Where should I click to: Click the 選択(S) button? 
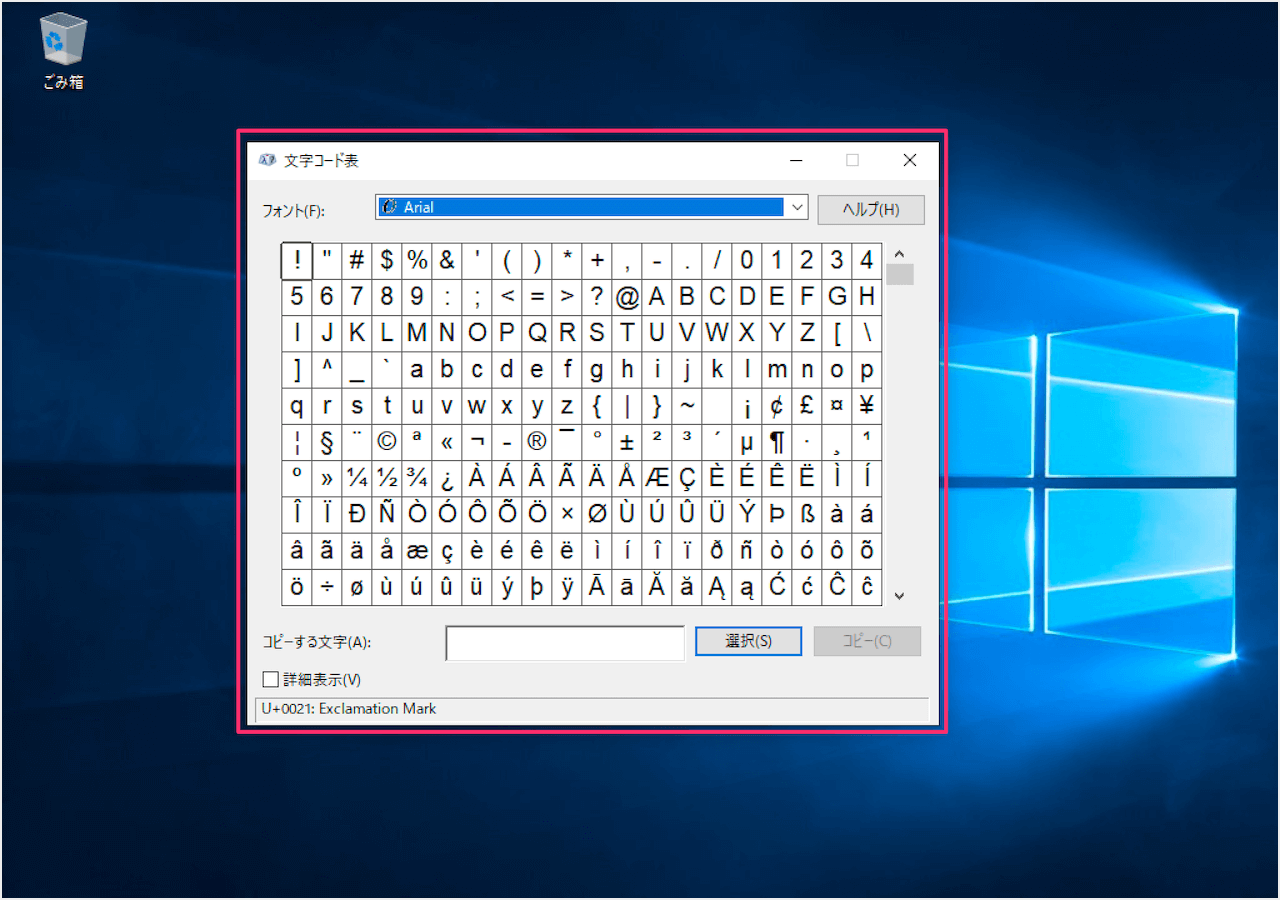pyautogui.click(x=748, y=641)
